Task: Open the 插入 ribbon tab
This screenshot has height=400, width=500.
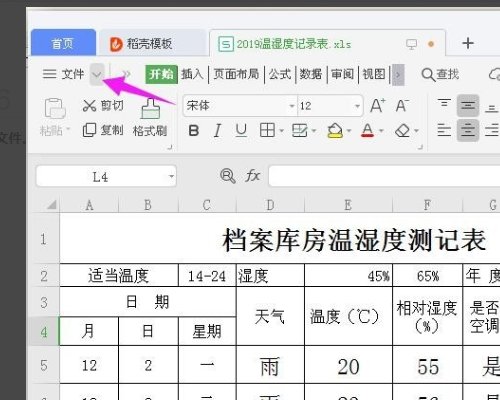Action: 192,74
